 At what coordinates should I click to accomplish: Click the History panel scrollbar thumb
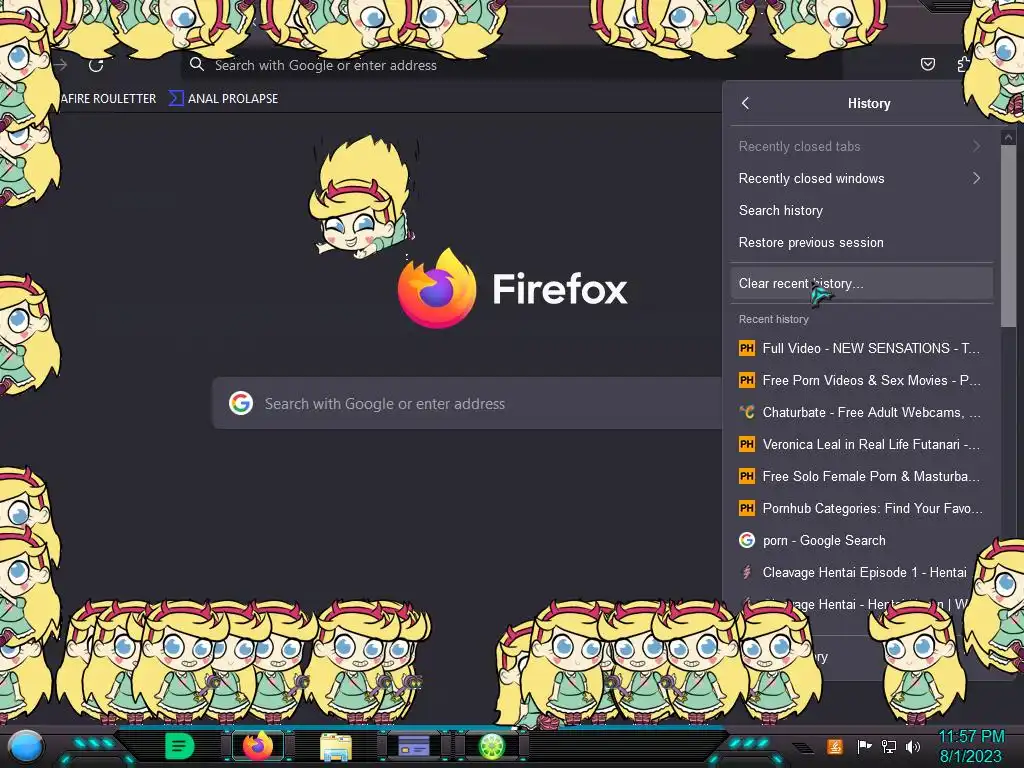click(1008, 235)
